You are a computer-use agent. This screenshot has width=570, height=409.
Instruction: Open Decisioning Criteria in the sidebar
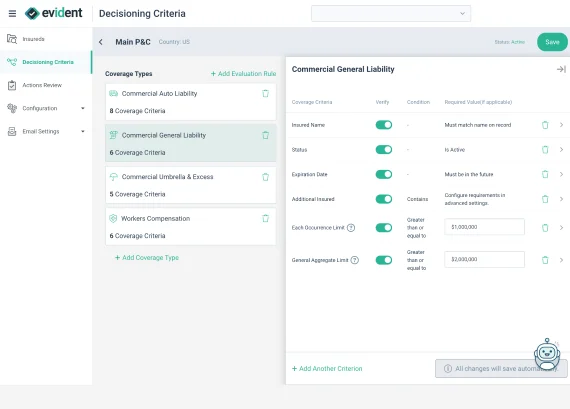coord(46,62)
